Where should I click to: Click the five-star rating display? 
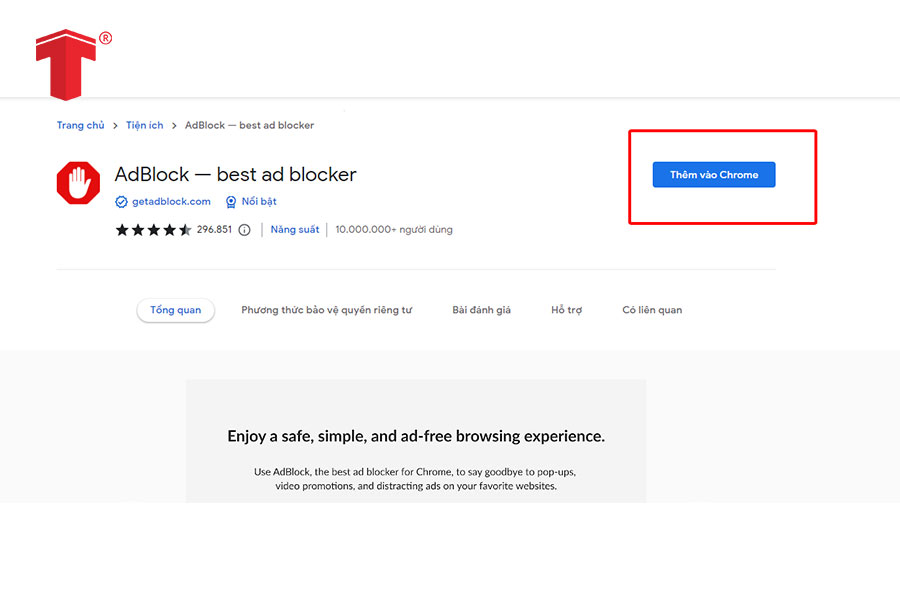(x=153, y=230)
